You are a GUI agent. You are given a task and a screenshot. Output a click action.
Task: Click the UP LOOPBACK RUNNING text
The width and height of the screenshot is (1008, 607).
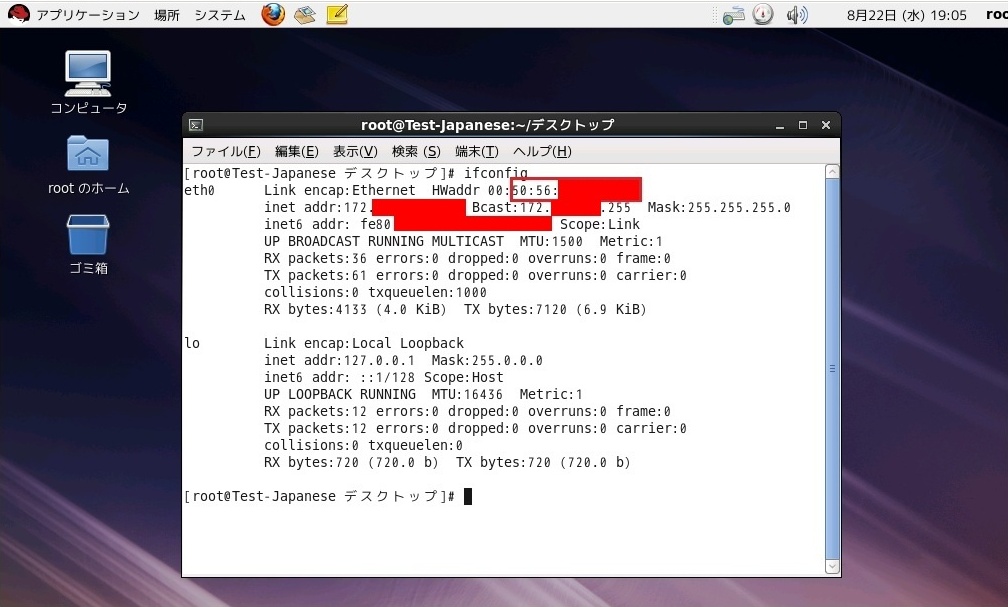(339, 395)
